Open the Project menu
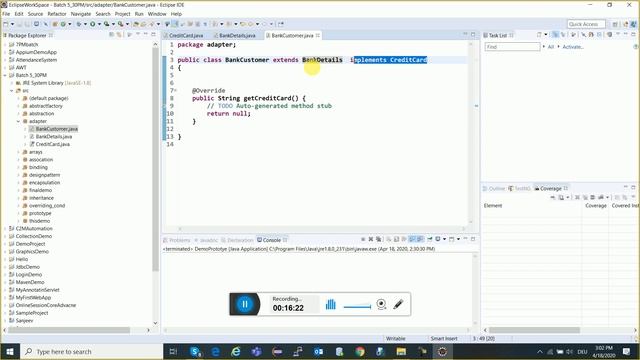The height and width of the screenshot is (360, 640). (122, 14)
